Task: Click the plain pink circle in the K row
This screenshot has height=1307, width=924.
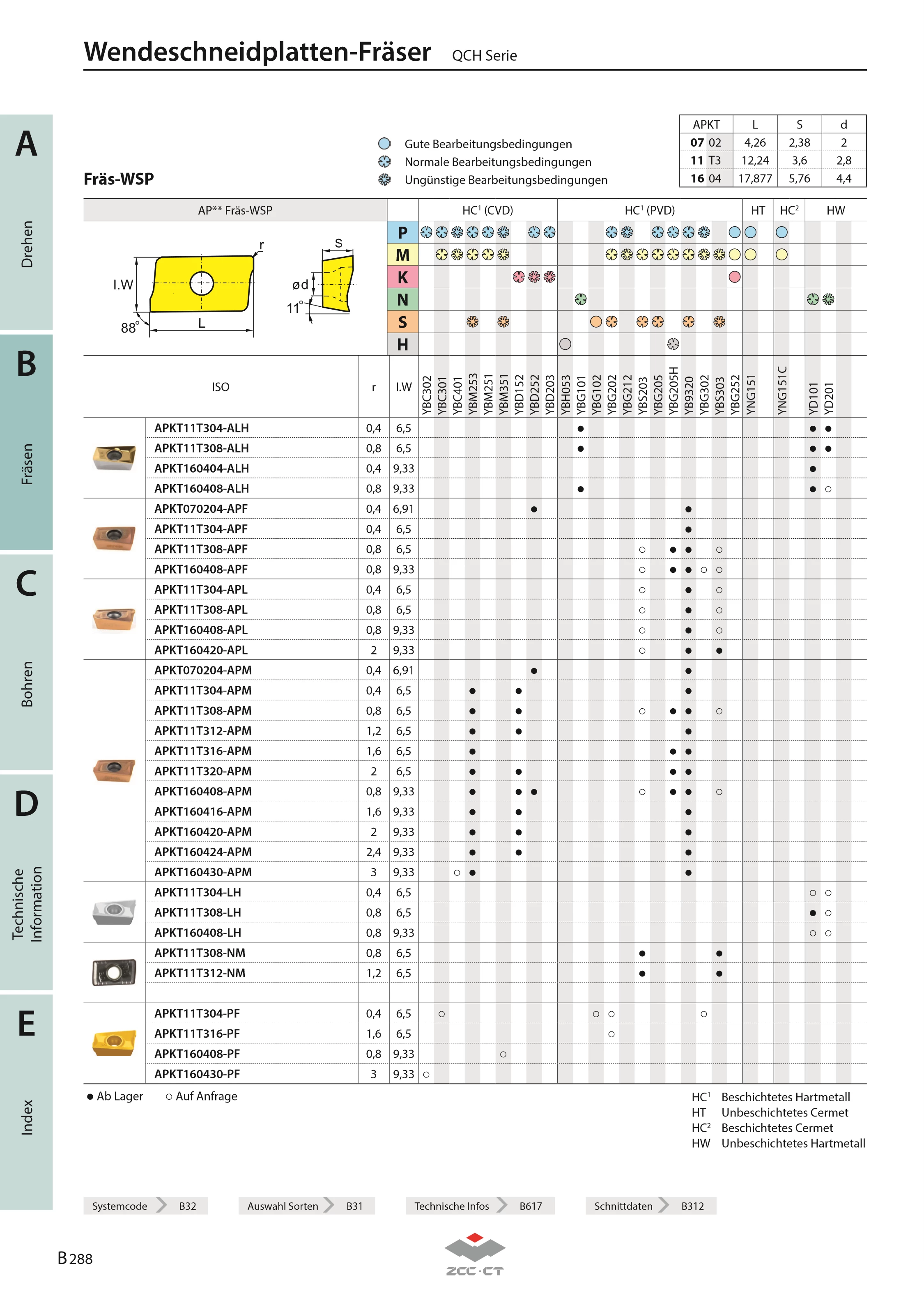Action: pos(734,277)
